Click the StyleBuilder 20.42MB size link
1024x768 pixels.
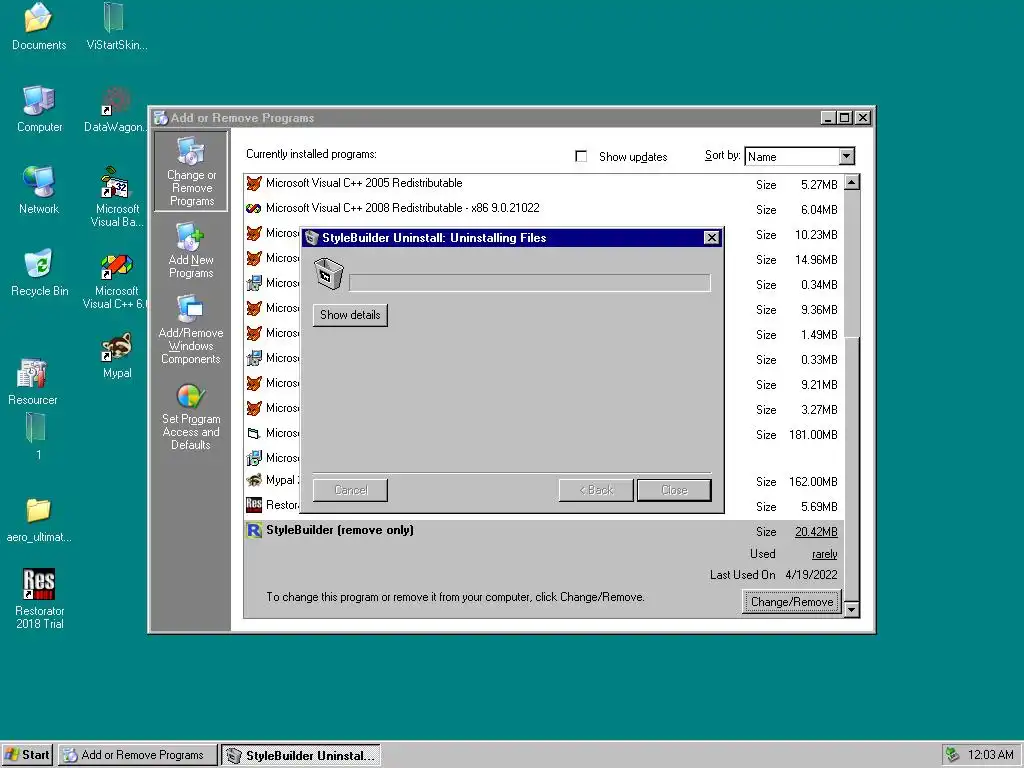pos(816,532)
